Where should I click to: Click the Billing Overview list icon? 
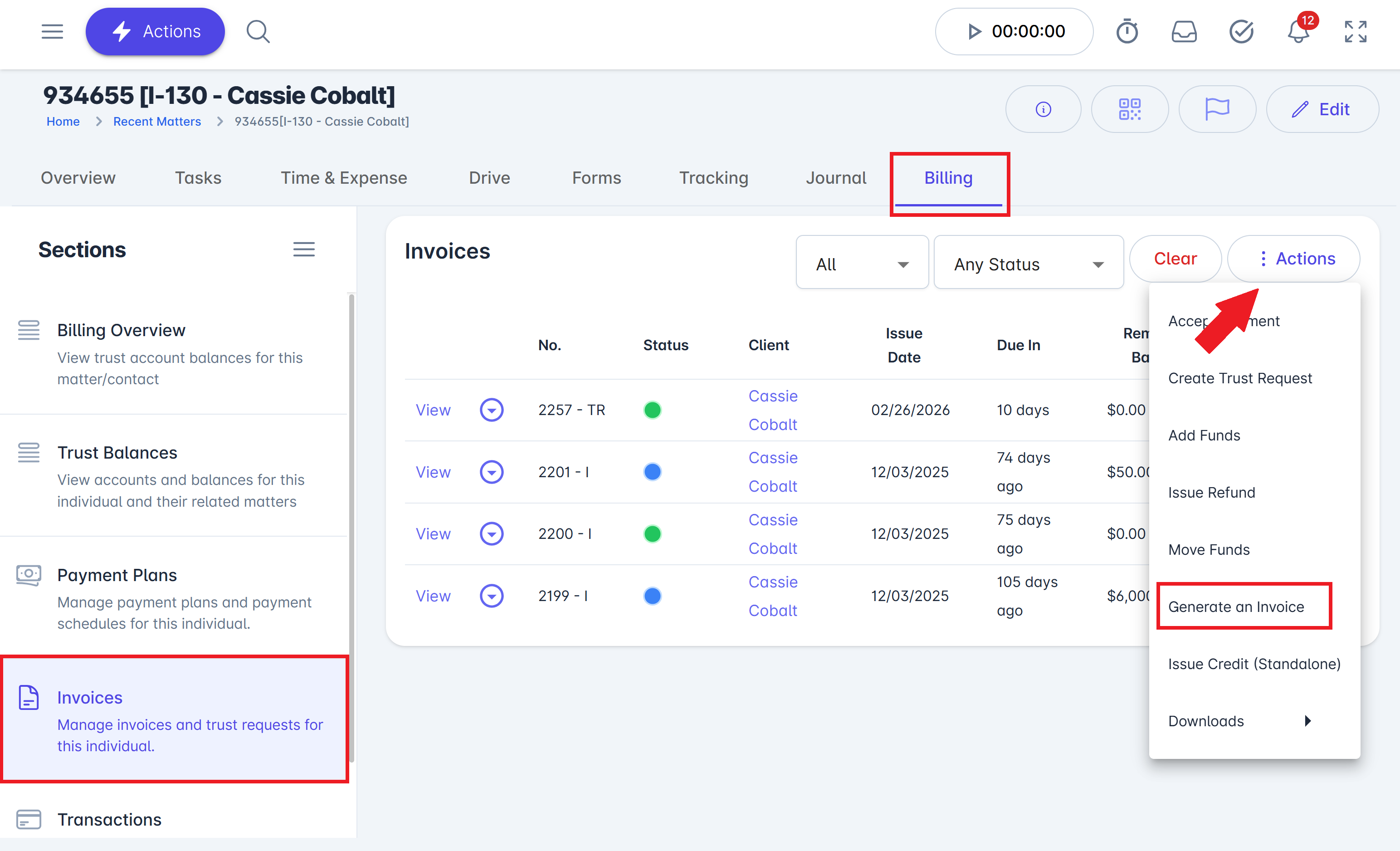click(x=29, y=330)
